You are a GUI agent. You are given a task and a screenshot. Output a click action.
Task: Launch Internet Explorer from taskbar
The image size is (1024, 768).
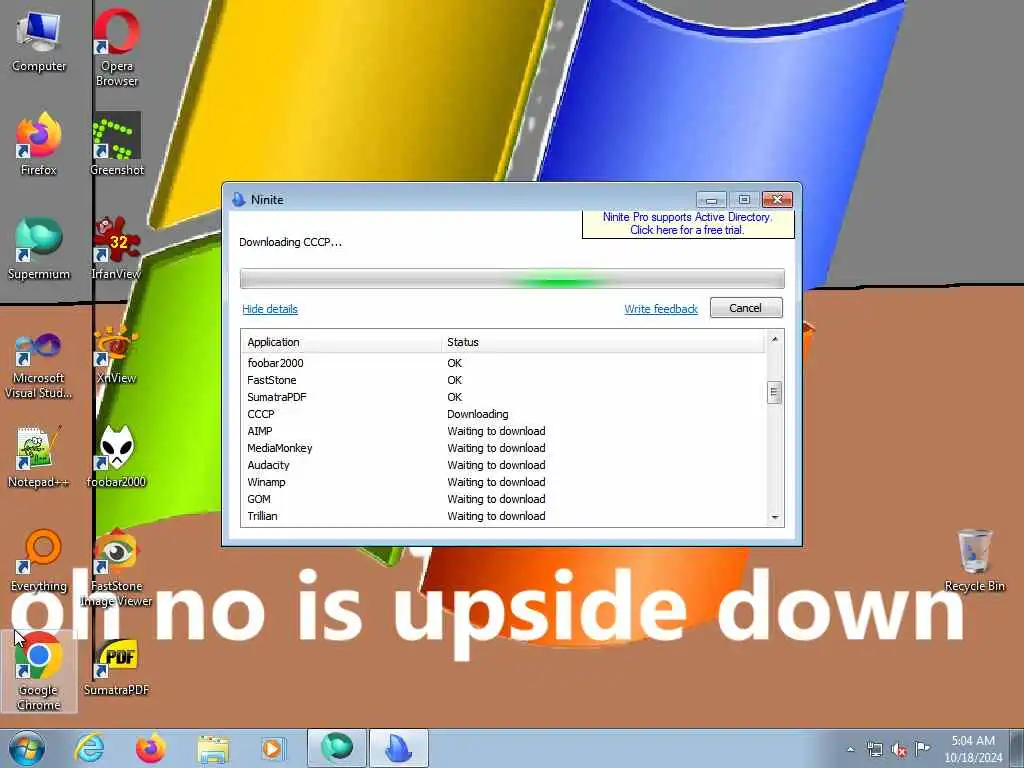[x=89, y=748]
